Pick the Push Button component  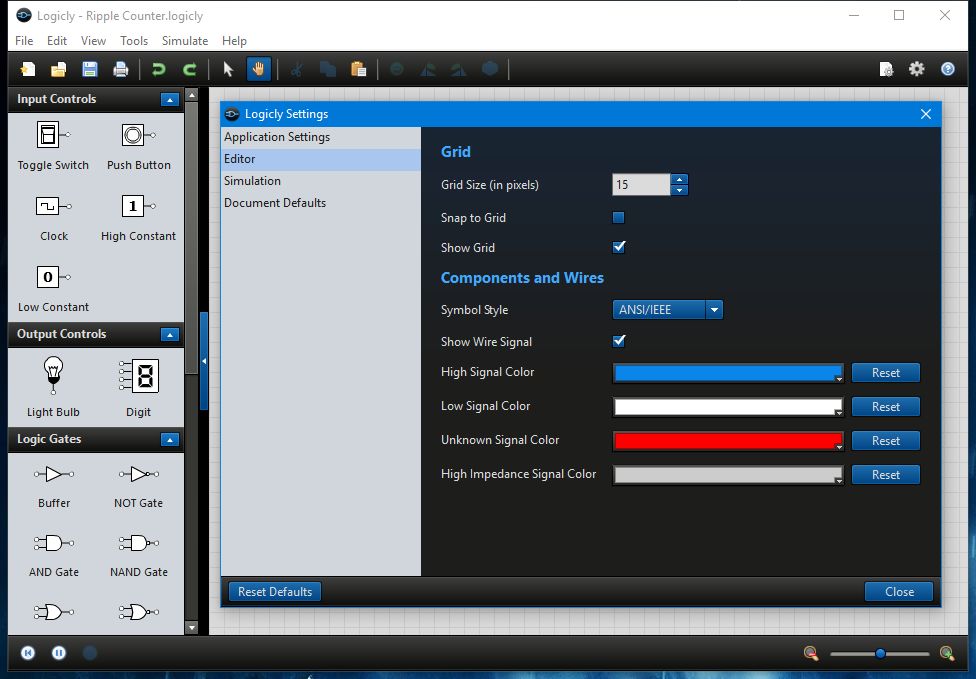point(138,146)
